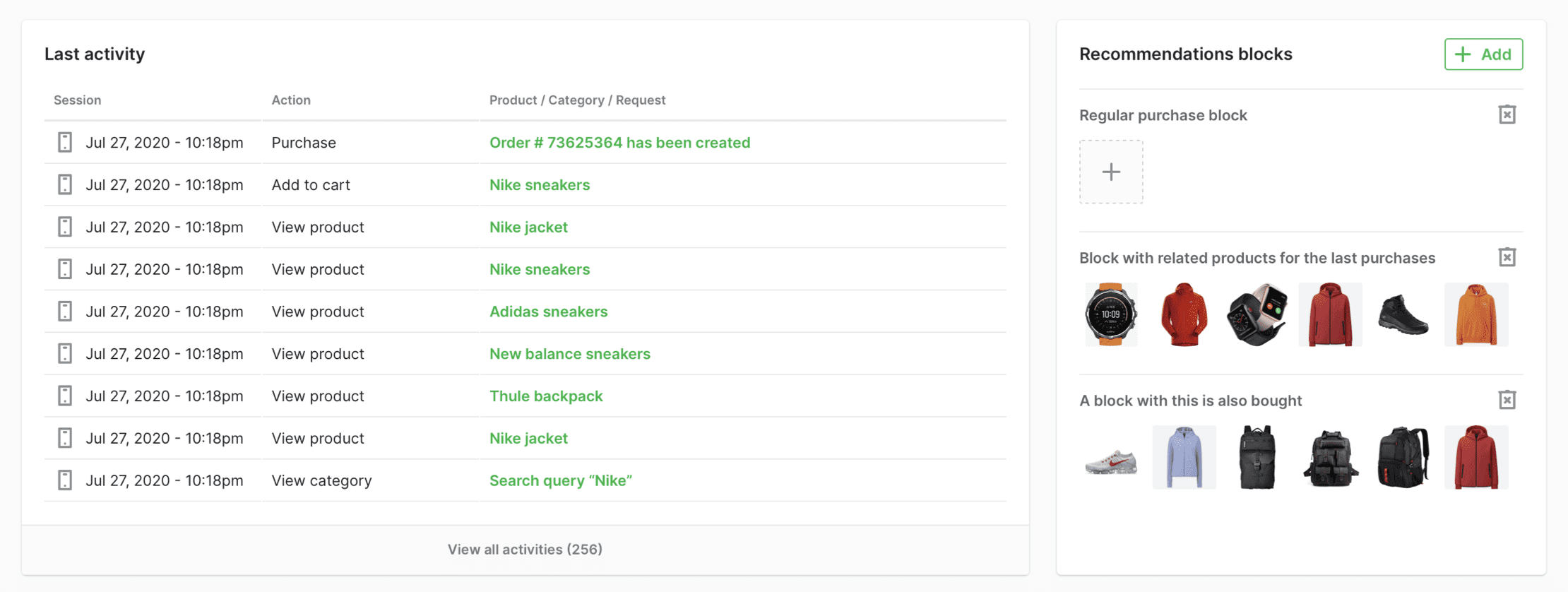Select the light blue hoodie thumbnail
Viewport: 1568px width, 592px height.
pos(1184,457)
